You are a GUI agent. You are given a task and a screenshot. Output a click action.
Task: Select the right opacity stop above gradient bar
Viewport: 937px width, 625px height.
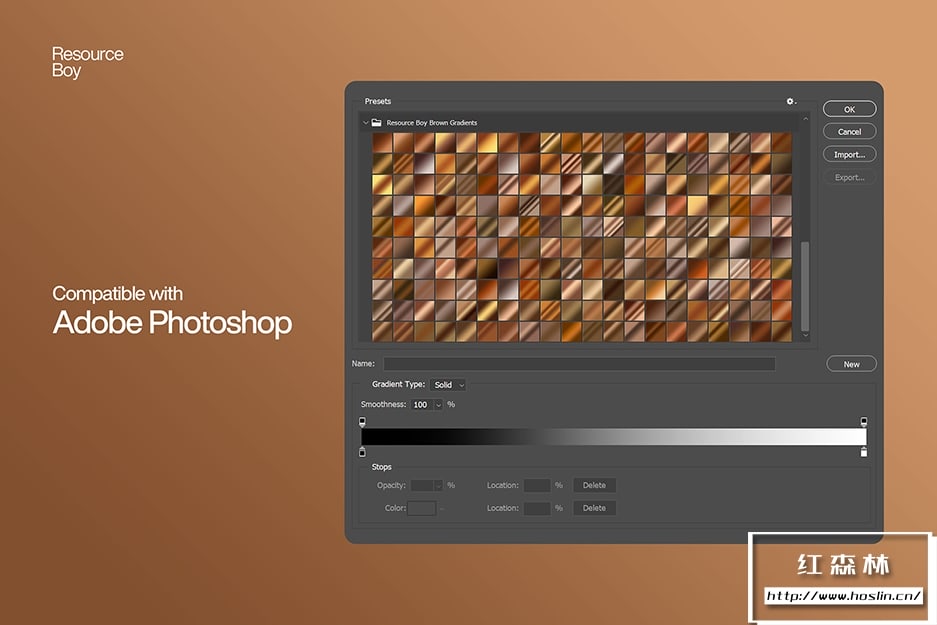click(x=863, y=422)
